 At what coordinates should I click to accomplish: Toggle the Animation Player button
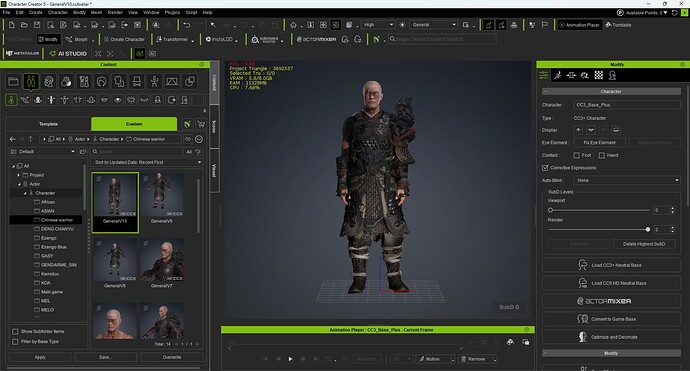pyautogui.click(x=579, y=25)
